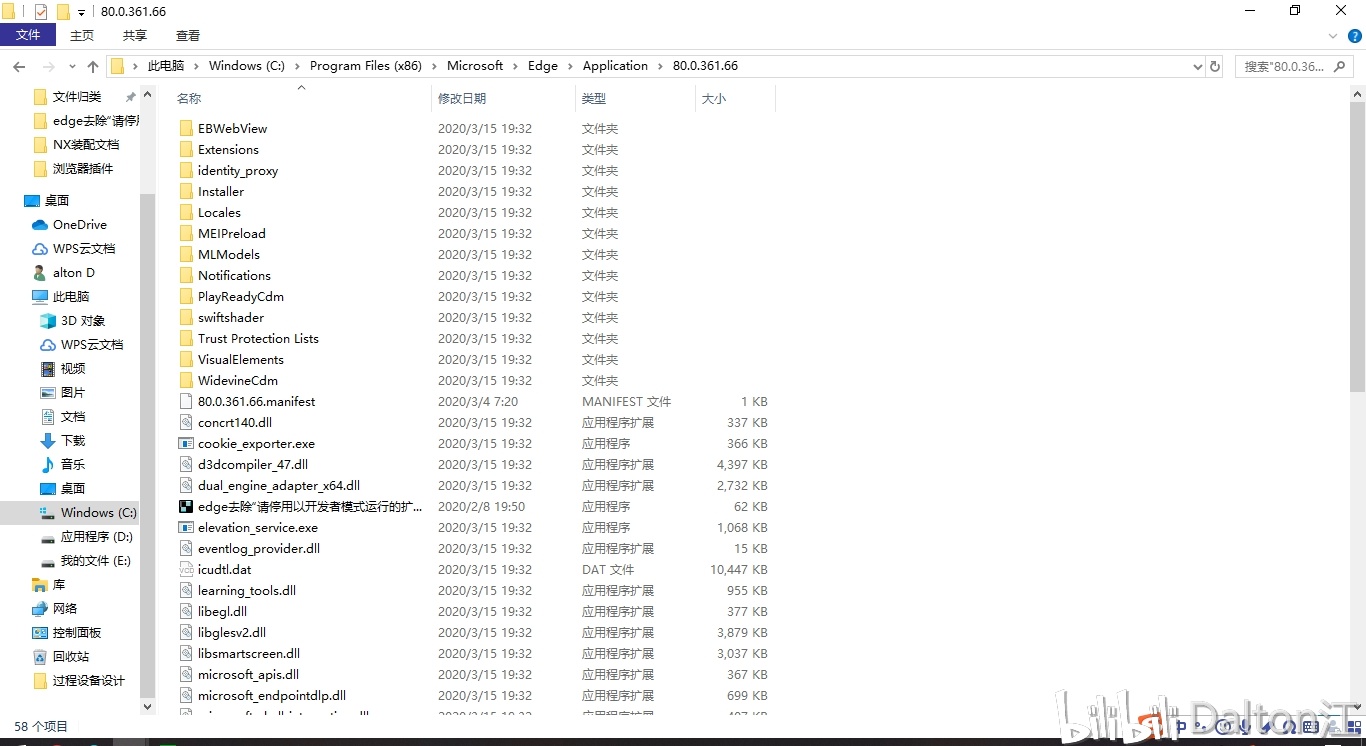The height and width of the screenshot is (746, 1366).
Task: Open quick access toolbar customize dropdown
Action: tap(81, 12)
